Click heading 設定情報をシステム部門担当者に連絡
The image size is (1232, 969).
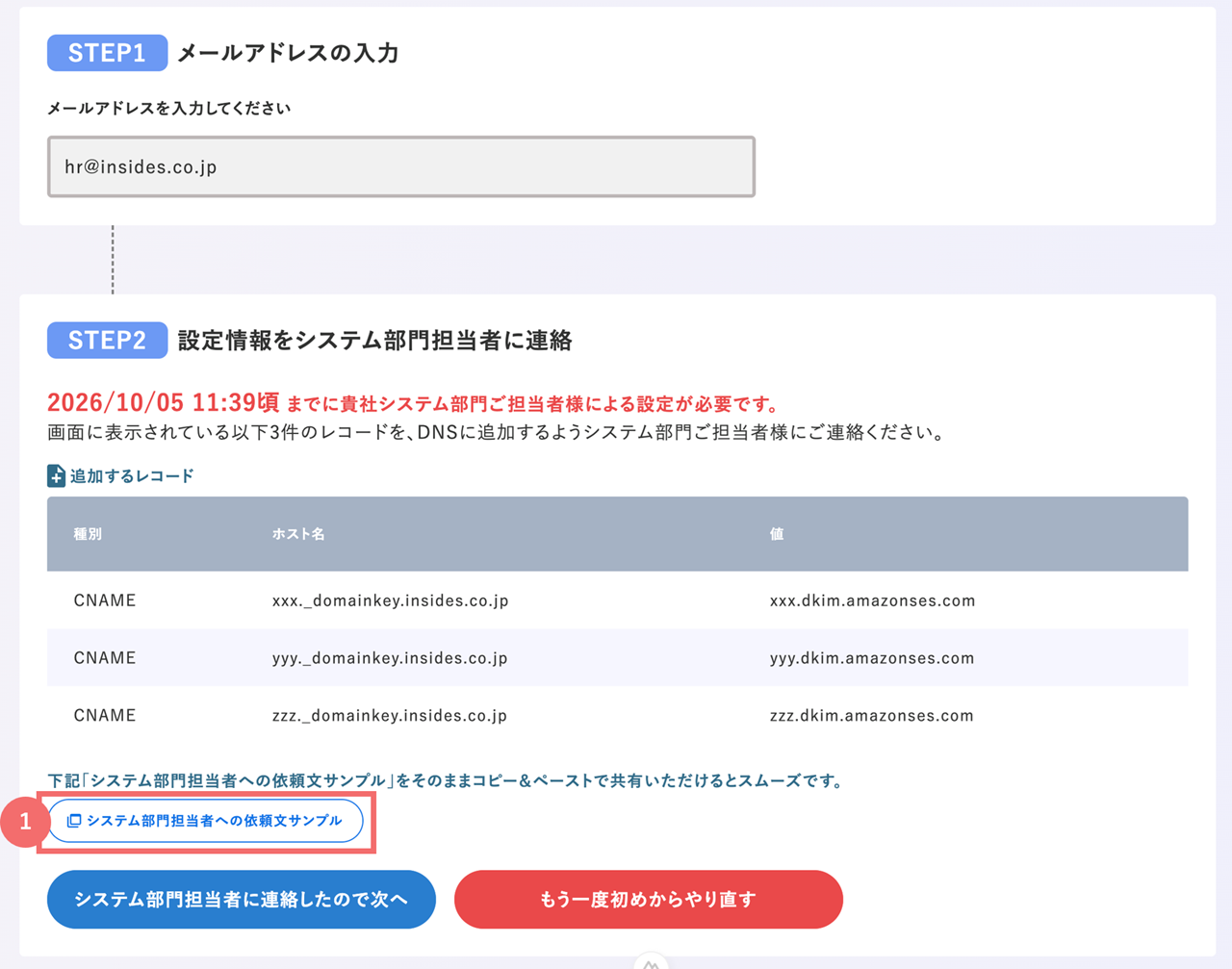point(375,341)
